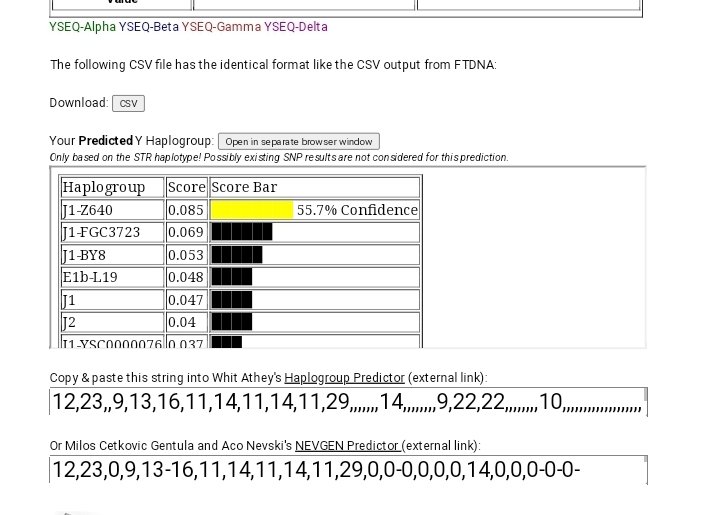Click the 0.048 score value
The width and height of the screenshot is (719, 515).
pos(186,277)
